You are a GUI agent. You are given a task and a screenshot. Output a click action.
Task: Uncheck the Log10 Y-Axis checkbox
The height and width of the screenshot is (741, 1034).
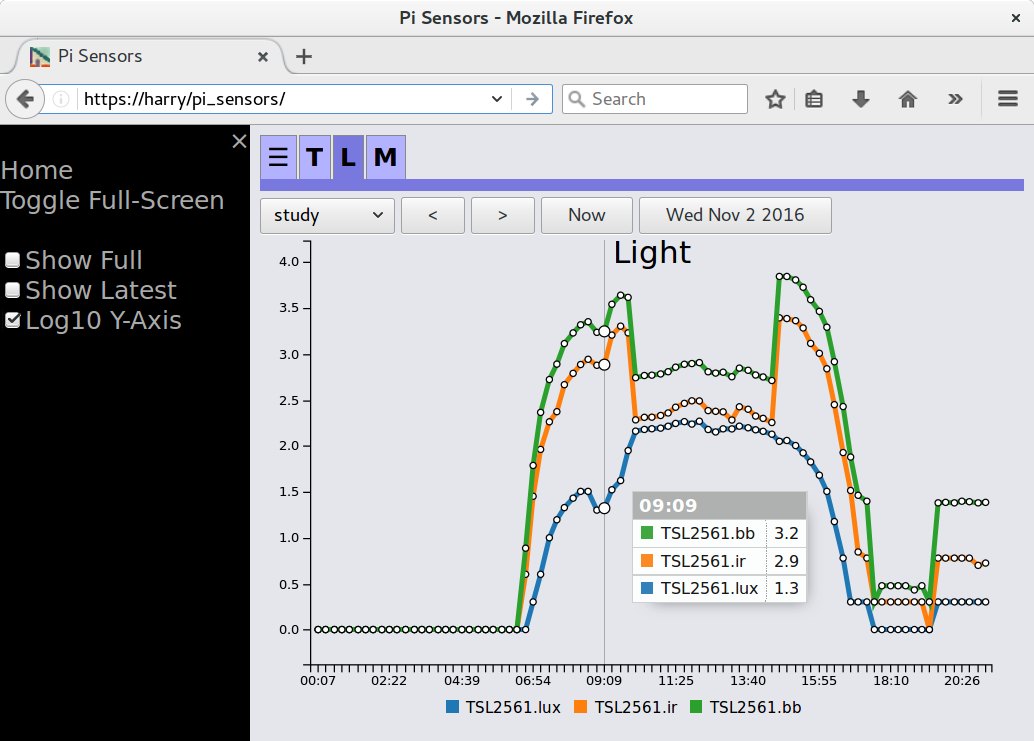click(x=13, y=320)
